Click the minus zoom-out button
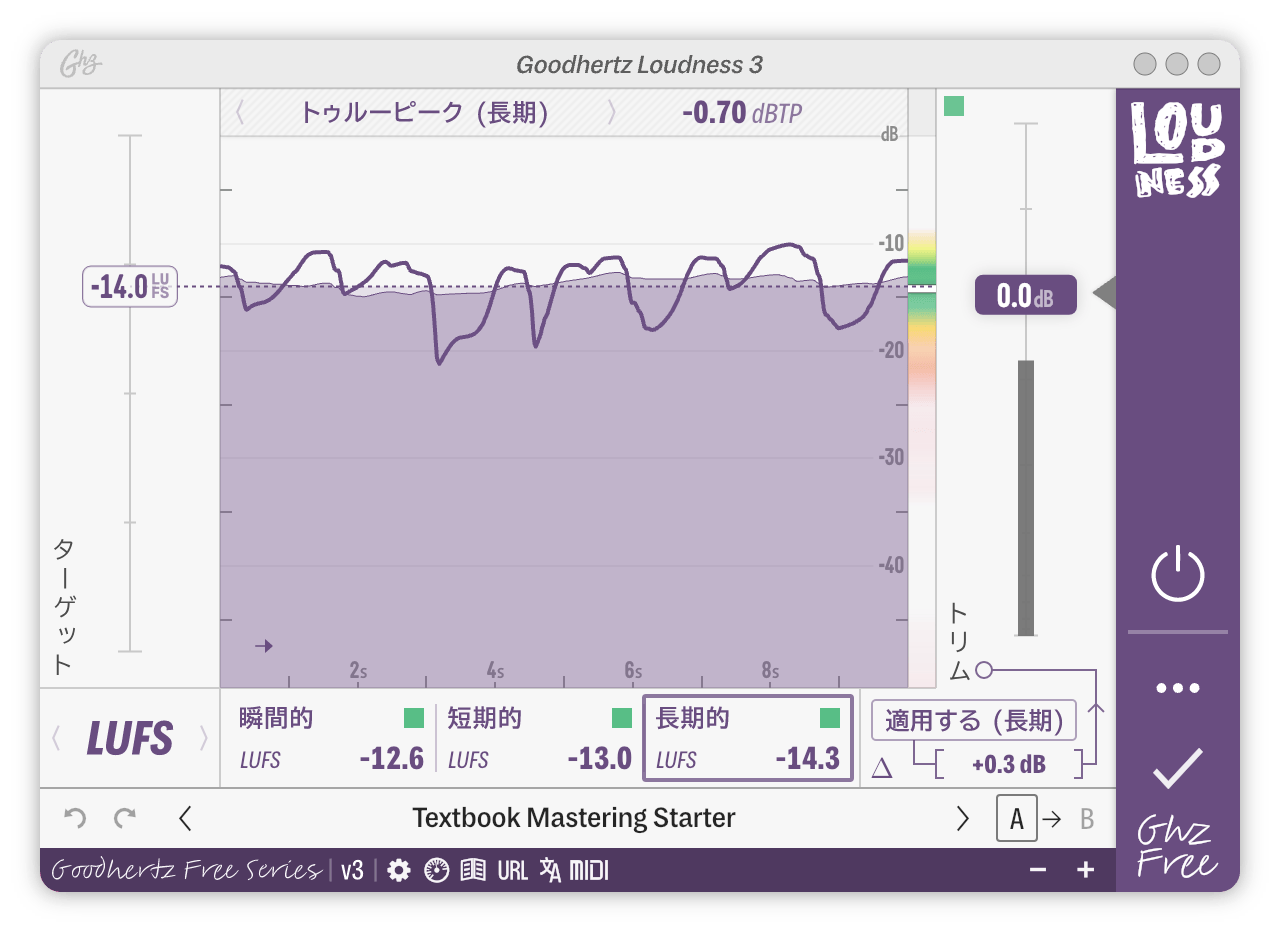The height and width of the screenshot is (932, 1280). (x=1038, y=871)
